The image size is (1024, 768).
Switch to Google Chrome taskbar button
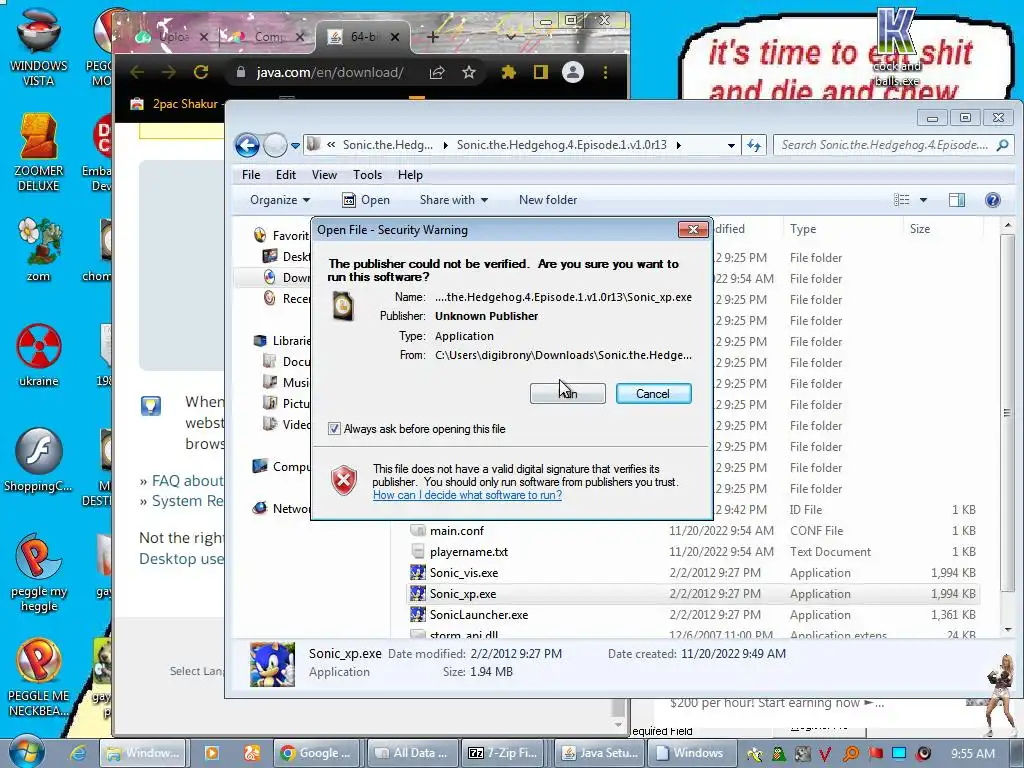coord(315,753)
